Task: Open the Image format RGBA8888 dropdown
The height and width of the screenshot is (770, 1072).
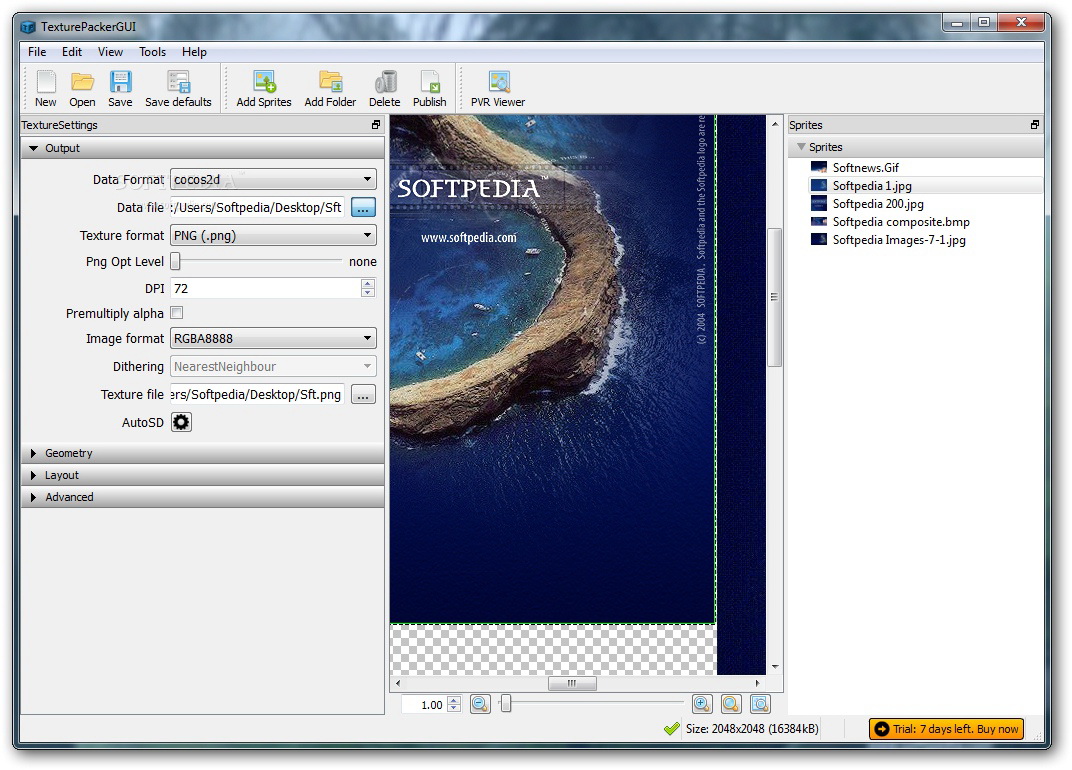Action: (273, 338)
